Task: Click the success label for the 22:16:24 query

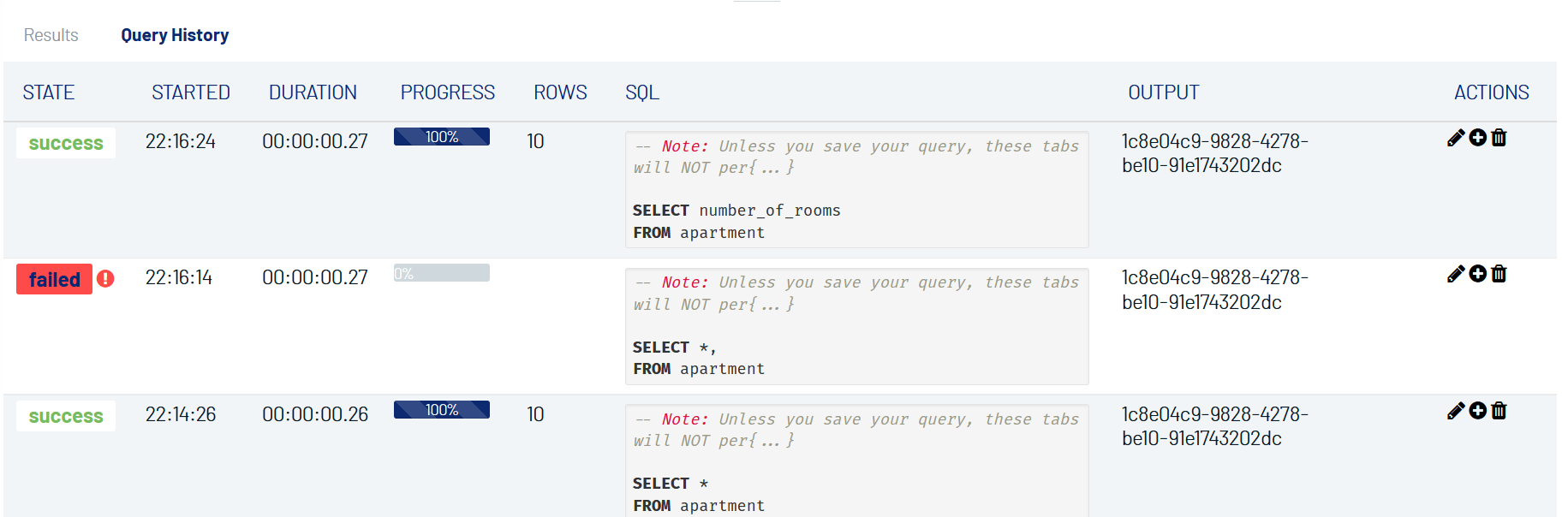Action: (66, 143)
